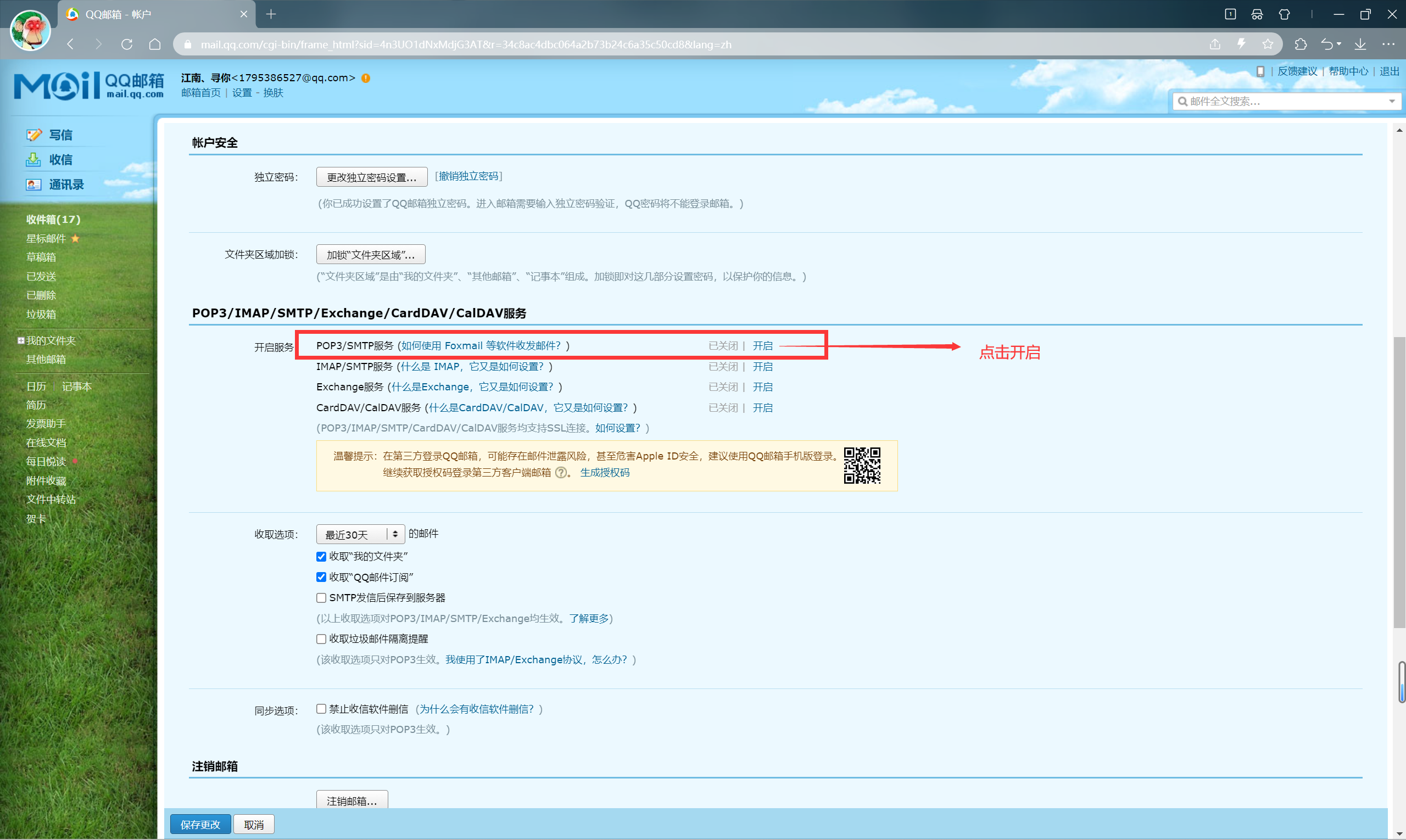Viewport: 1406px width, 840px height.
Task: Click the help question mark icon beside 邮箱
Action: pyautogui.click(x=560, y=473)
